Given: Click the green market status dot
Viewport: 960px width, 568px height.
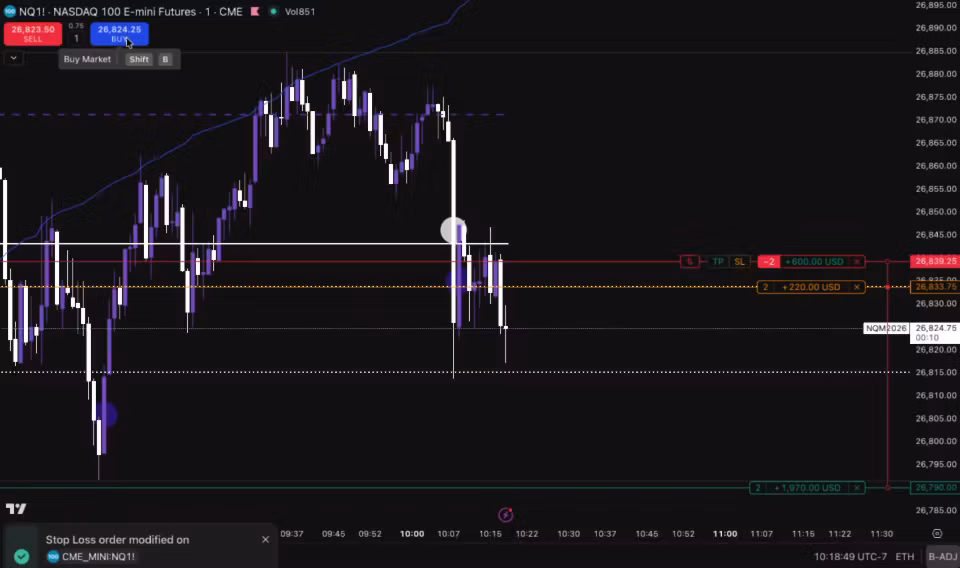Looking at the screenshot, I should point(273,11).
